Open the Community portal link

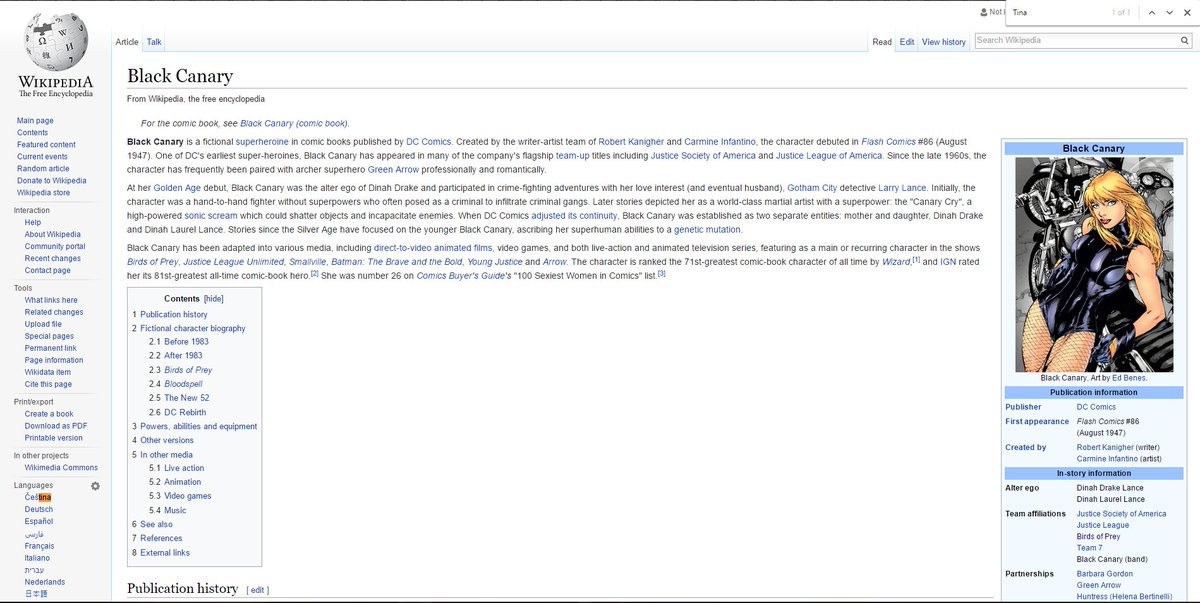(x=55, y=247)
